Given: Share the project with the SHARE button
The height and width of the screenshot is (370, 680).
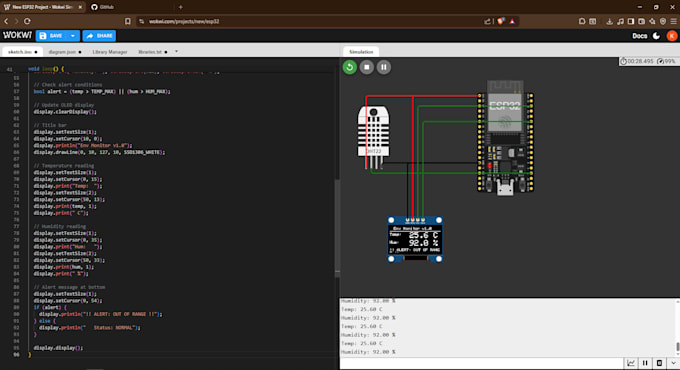Looking at the screenshot, I should point(99,36).
